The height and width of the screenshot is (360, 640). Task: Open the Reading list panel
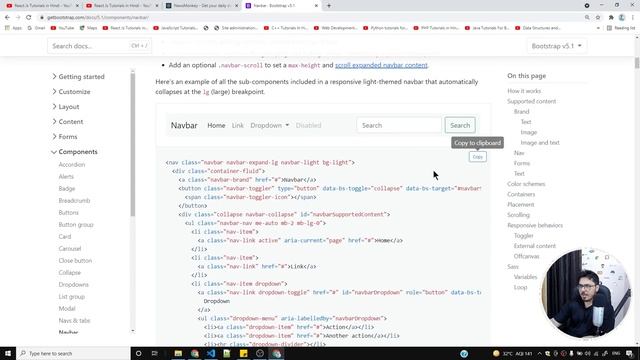coord(621,28)
